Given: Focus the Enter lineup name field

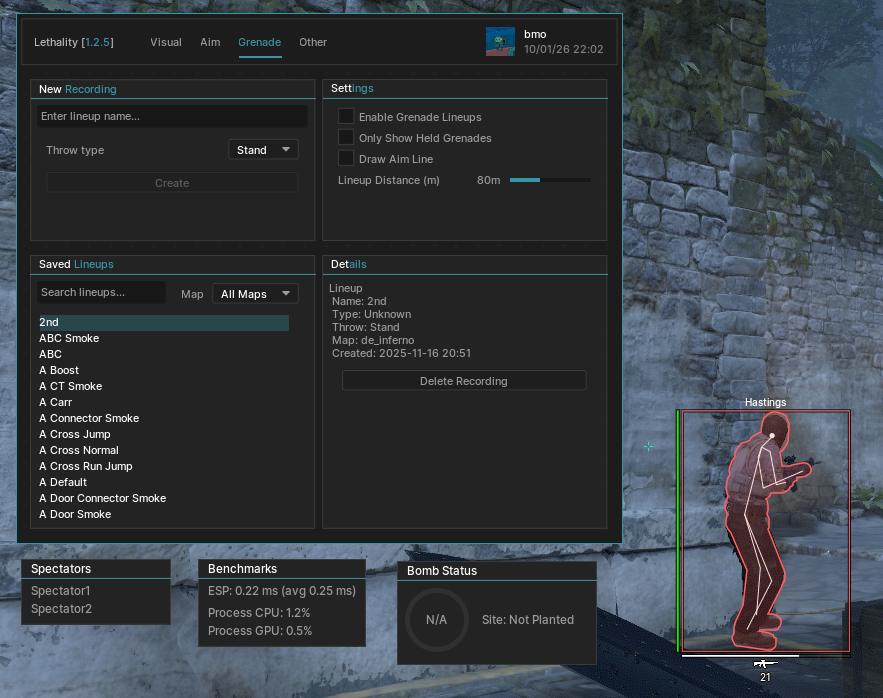Looking at the screenshot, I should coord(172,117).
